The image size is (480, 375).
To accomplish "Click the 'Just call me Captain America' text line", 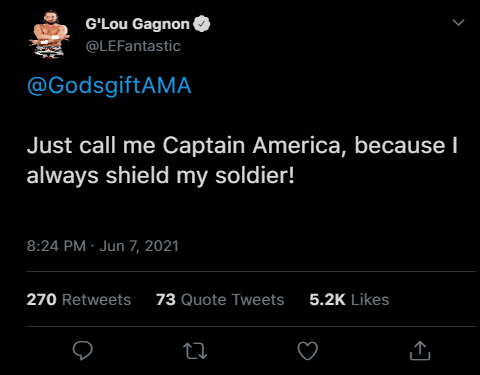I will [242, 145].
